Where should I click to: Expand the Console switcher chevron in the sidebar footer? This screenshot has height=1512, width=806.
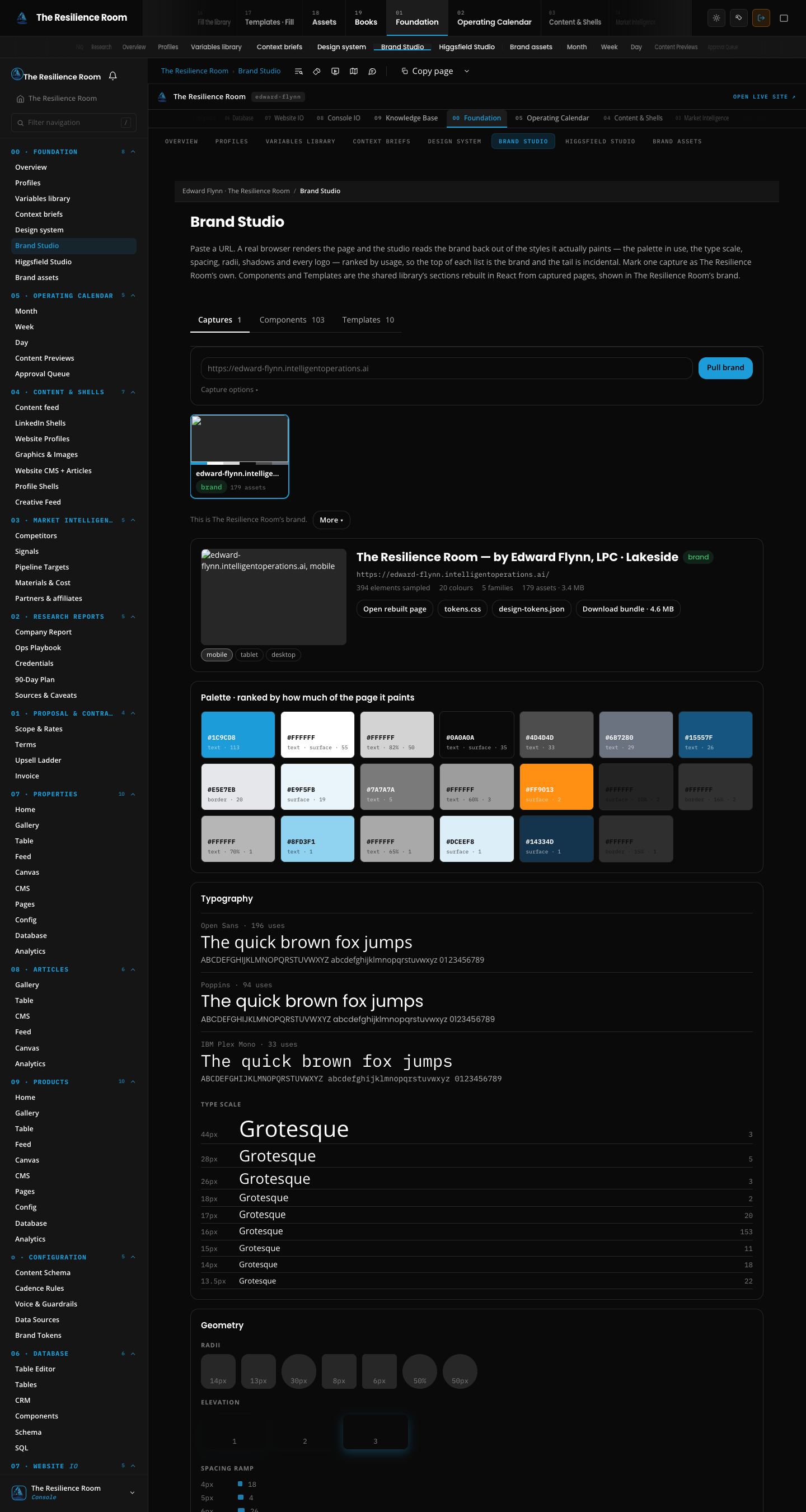(132, 1492)
